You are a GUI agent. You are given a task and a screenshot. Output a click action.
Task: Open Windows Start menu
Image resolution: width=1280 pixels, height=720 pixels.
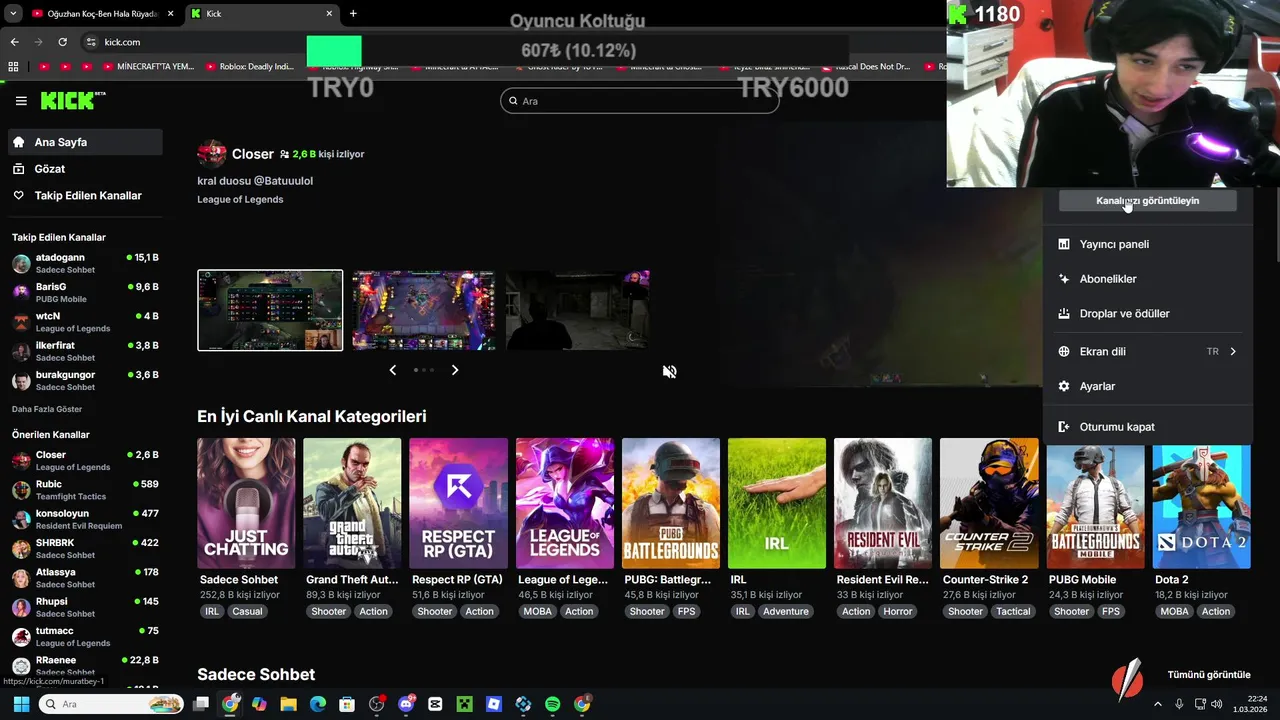point(21,704)
